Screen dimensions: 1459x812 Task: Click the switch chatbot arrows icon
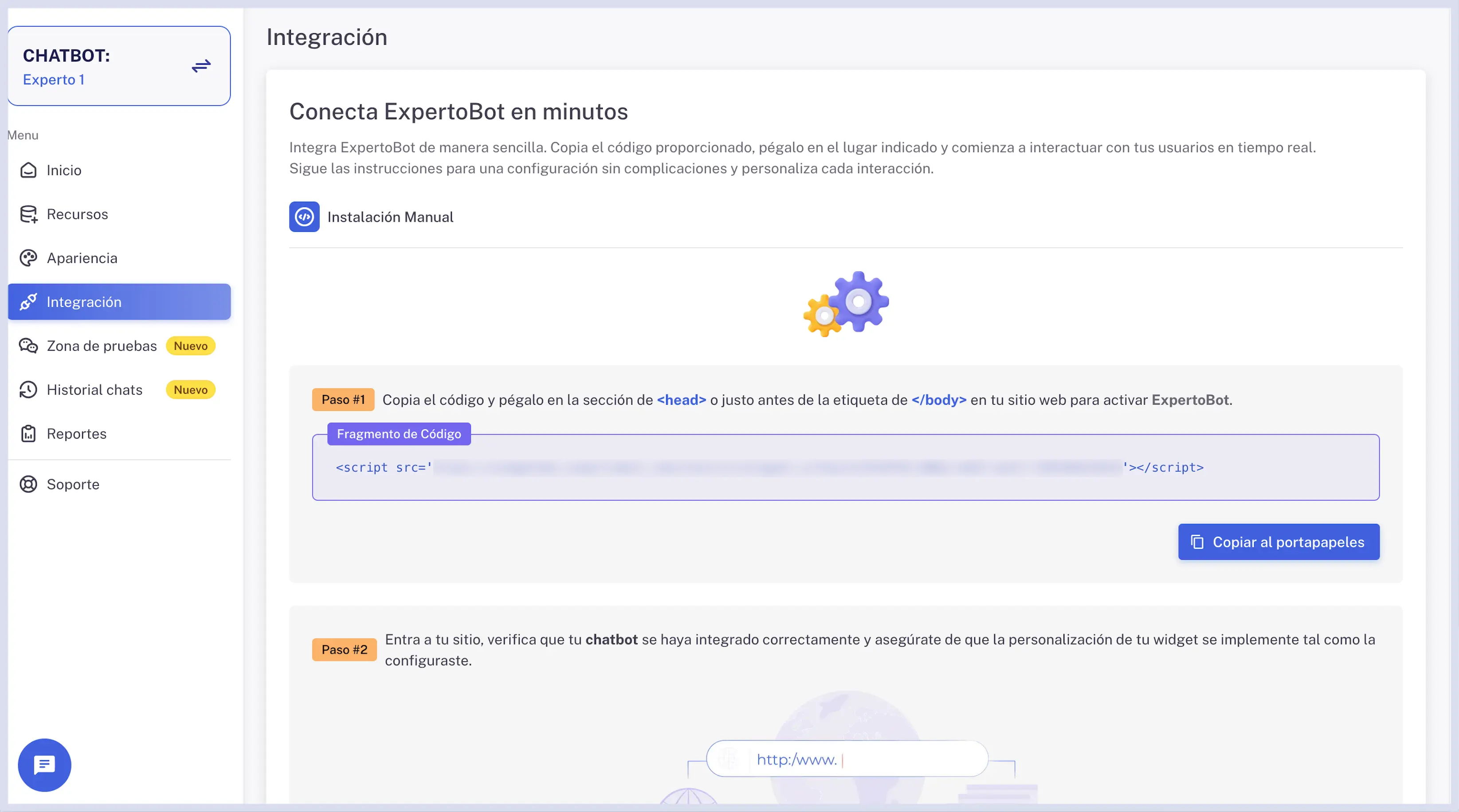tap(201, 66)
